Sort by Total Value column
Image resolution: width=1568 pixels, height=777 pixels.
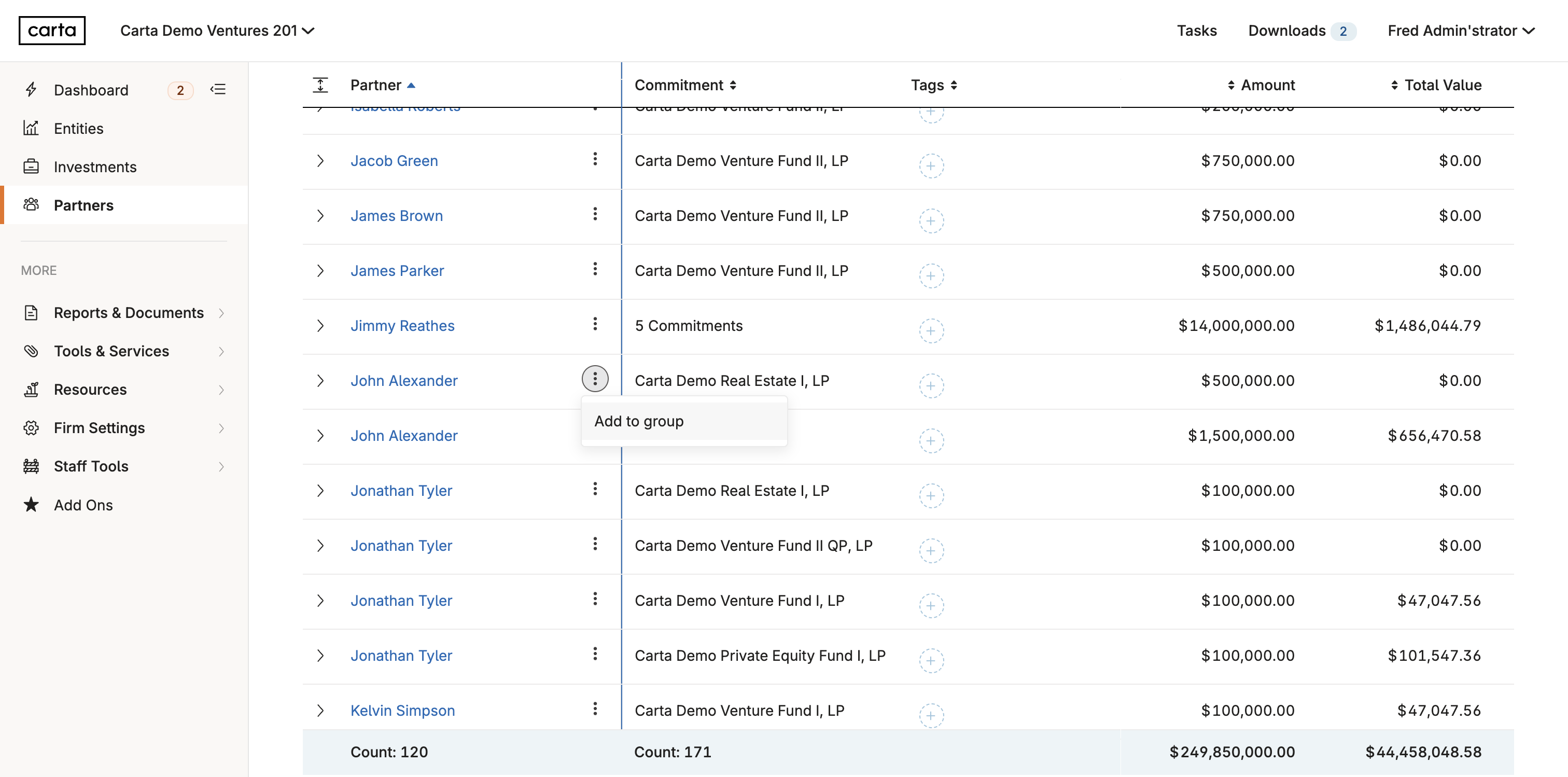tap(1436, 85)
